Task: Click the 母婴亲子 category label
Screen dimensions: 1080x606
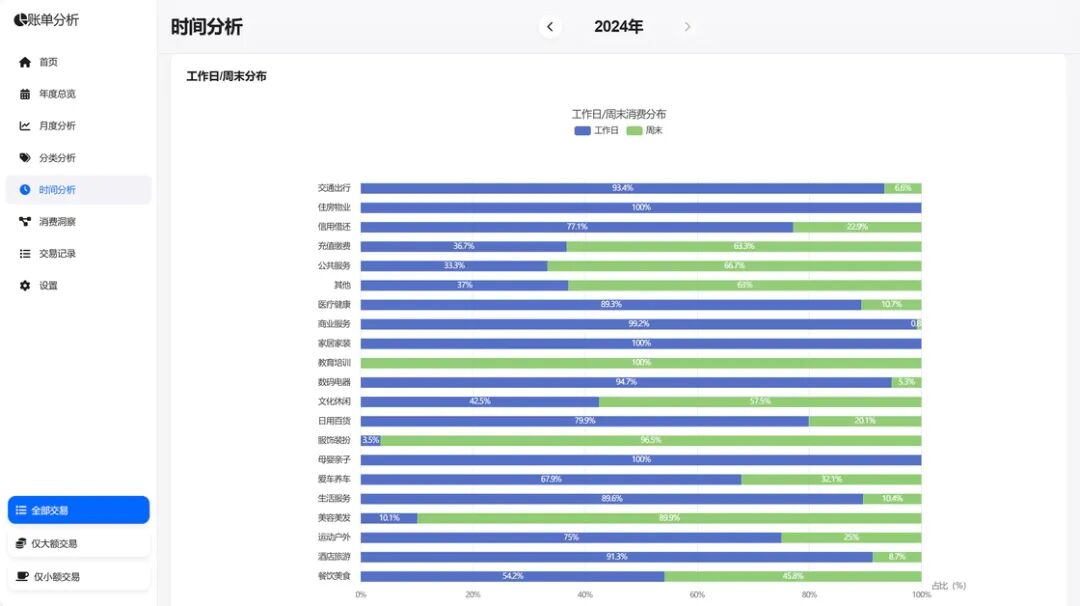Action: 334,459
